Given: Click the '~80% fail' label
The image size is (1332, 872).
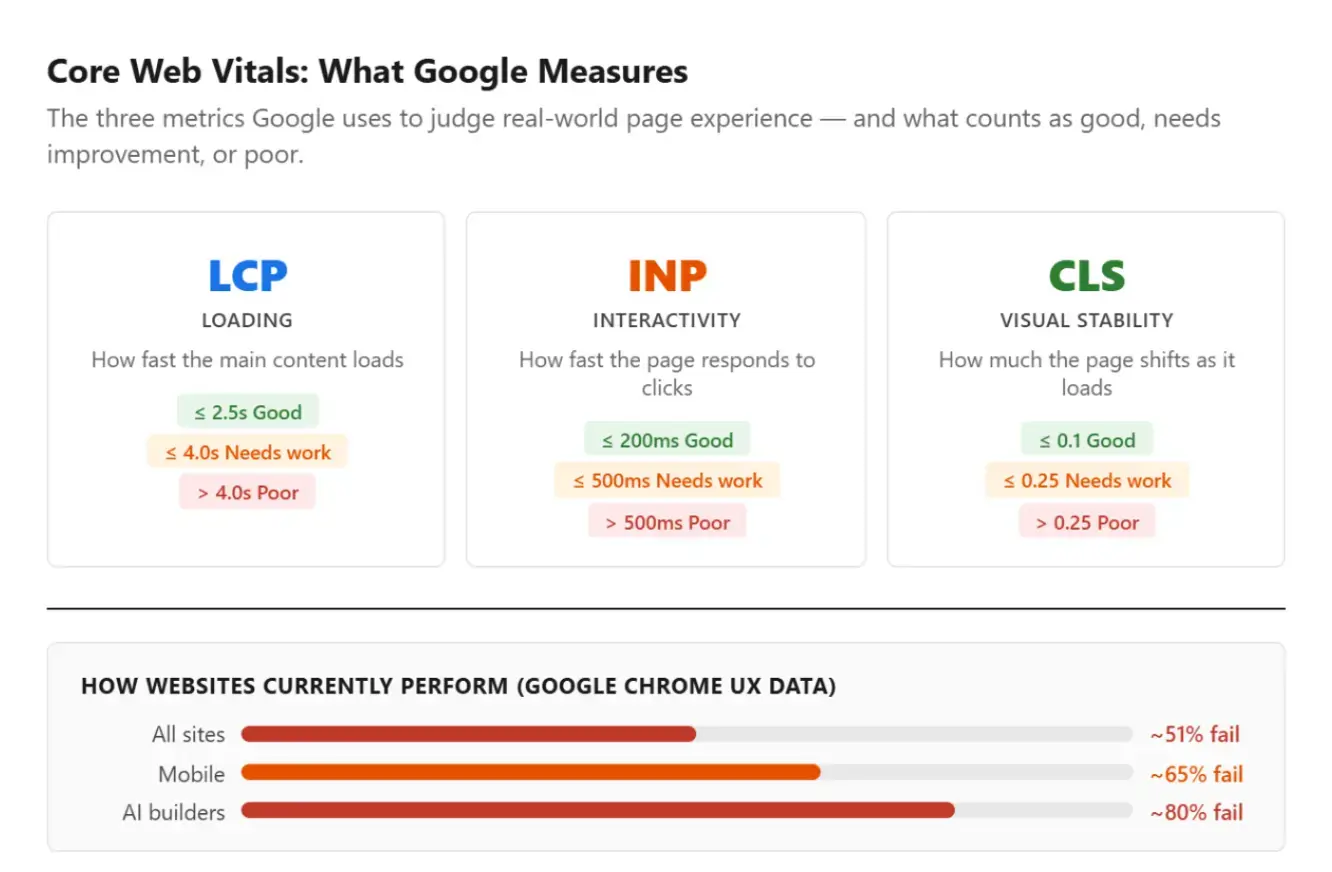Looking at the screenshot, I should [x=1196, y=812].
